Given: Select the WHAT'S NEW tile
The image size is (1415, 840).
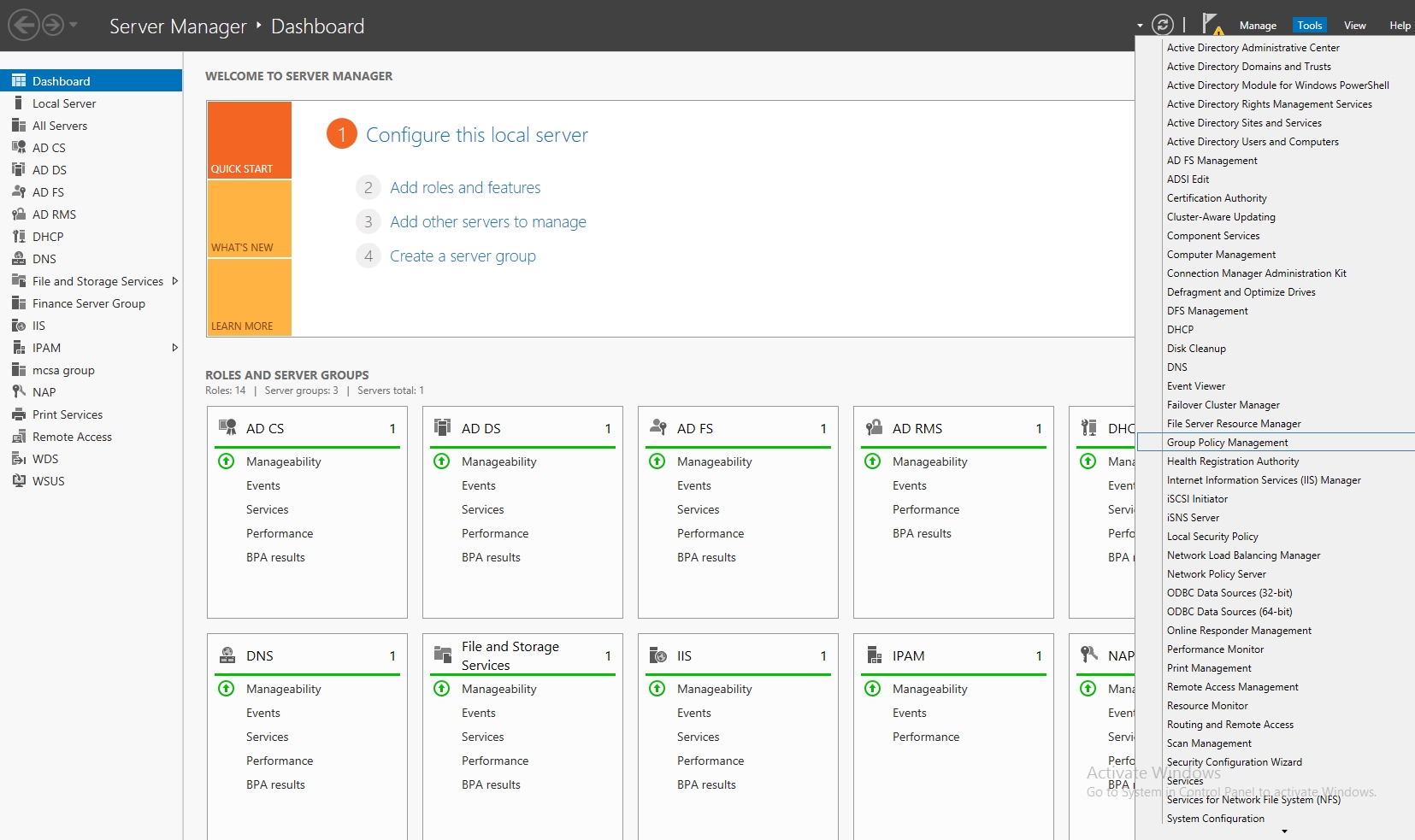Looking at the screenshot, I should [x=249, y=219].
